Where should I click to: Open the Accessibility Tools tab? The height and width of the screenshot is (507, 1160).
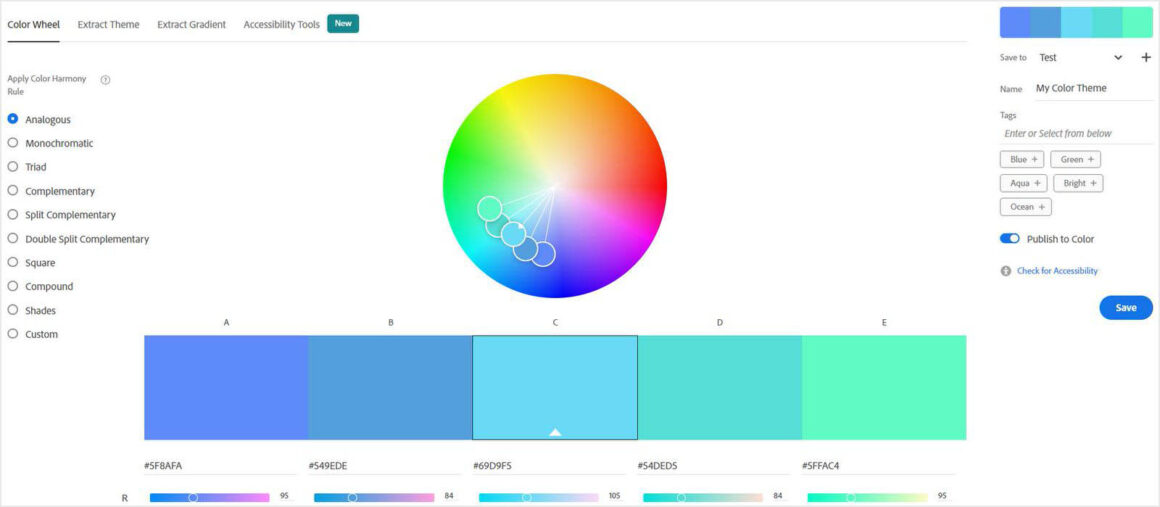(281, 24)
